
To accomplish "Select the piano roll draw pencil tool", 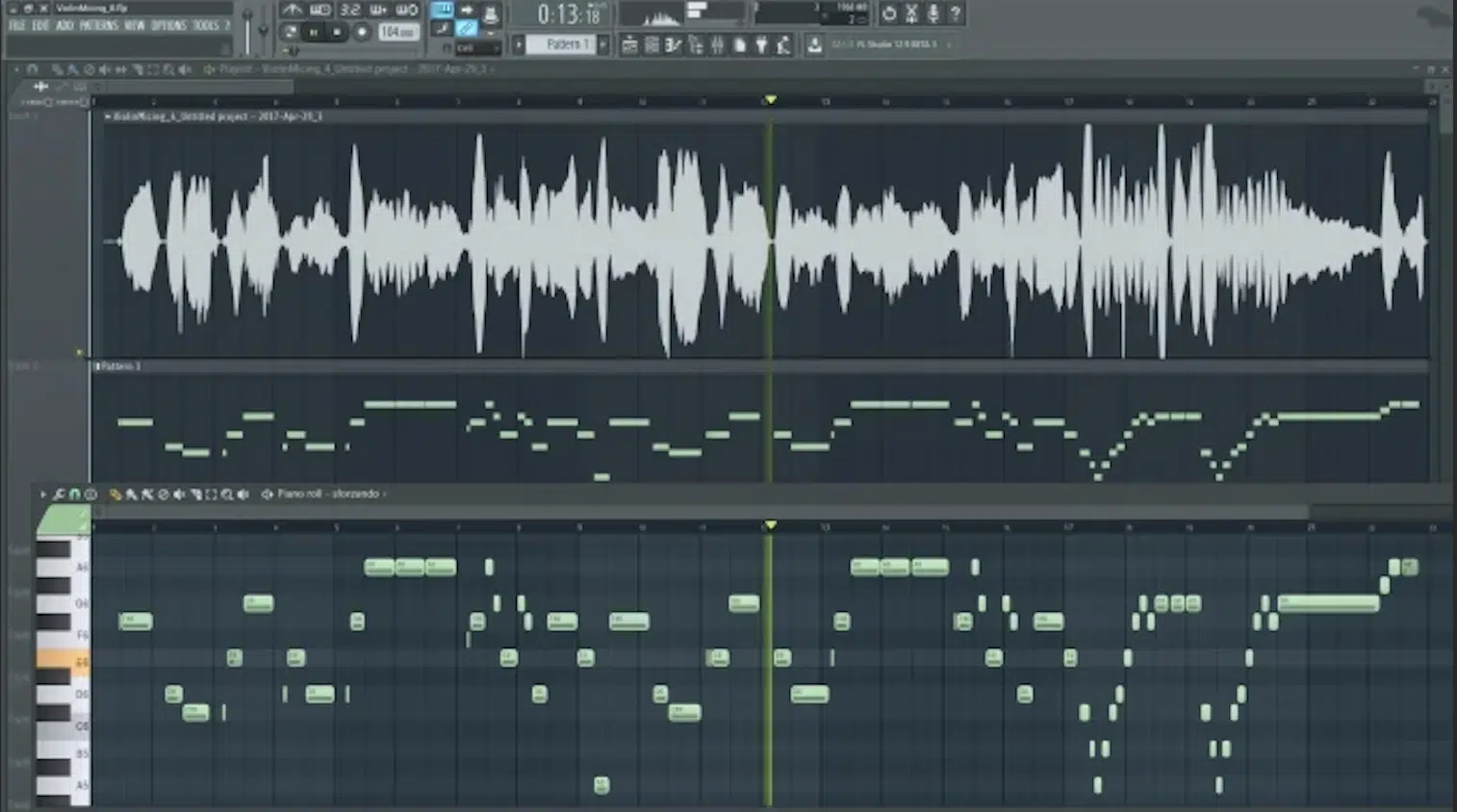I will tap(115, 495).
